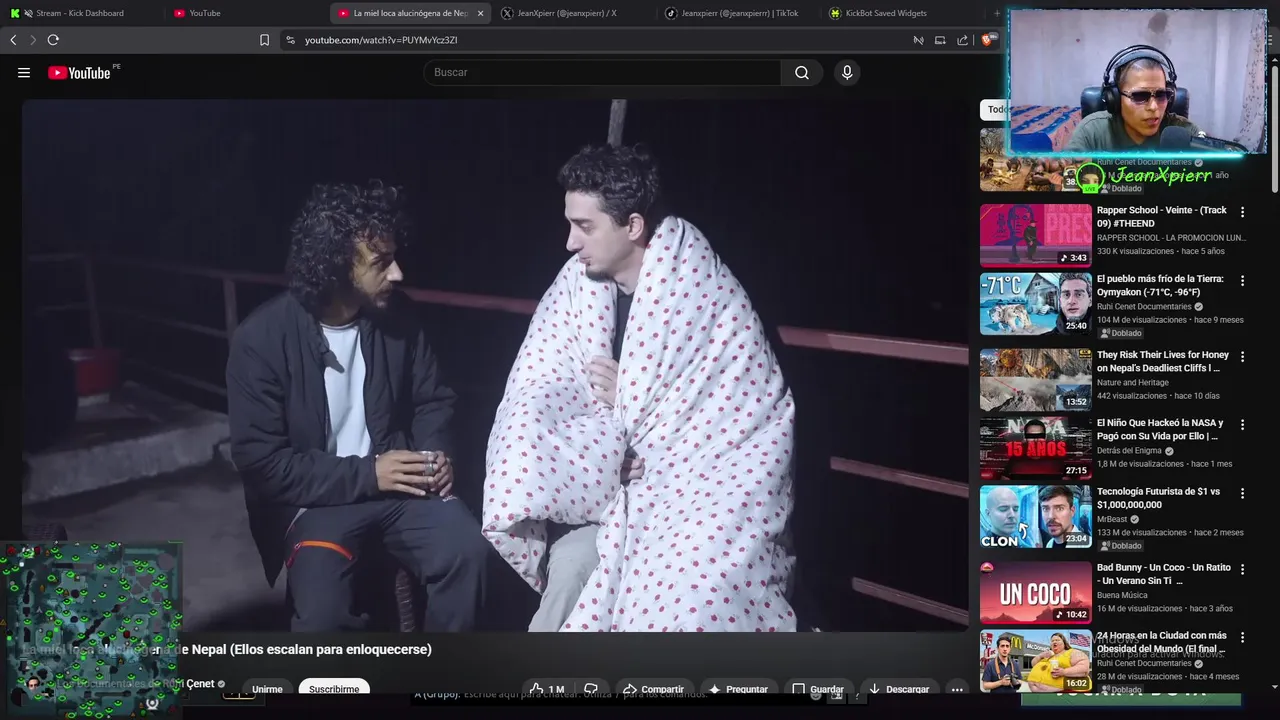
Task: Click the Preguntar button
Action: [738, 689]
